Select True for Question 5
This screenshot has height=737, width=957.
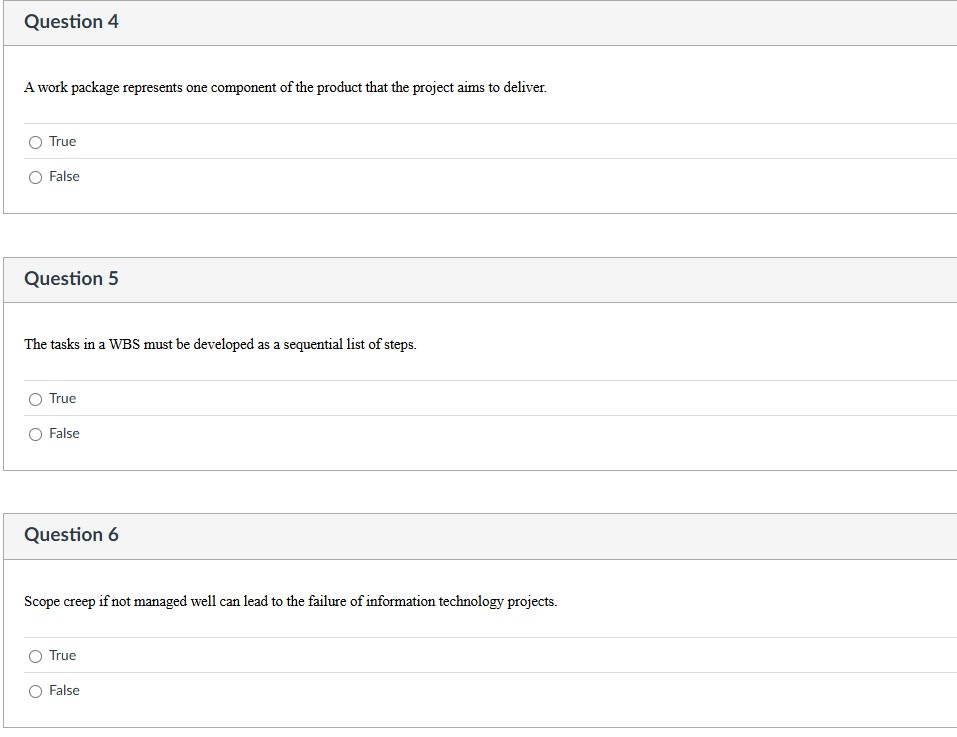tap(35, 398)
